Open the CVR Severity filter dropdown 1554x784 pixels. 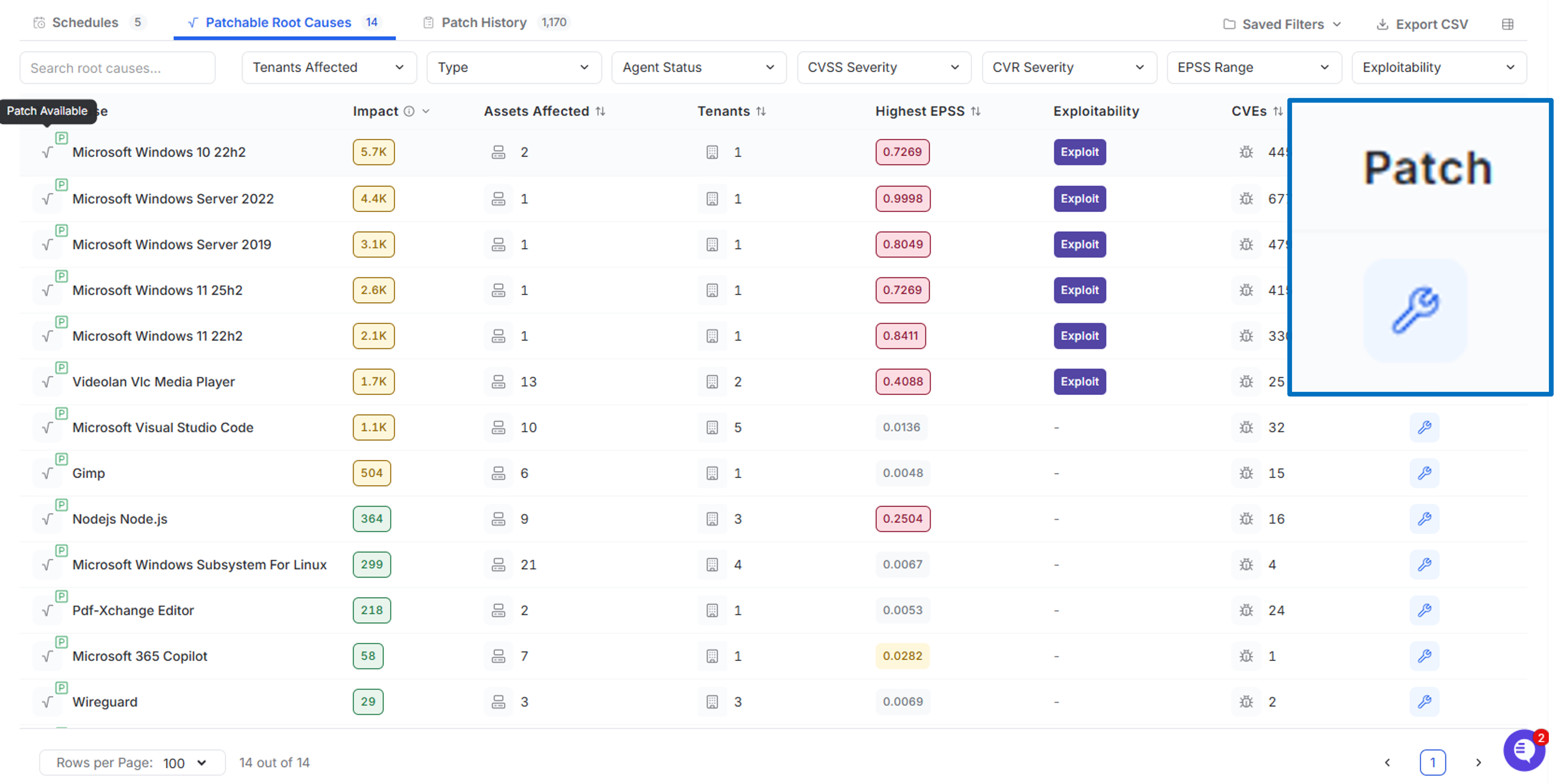(x=1069, y=68)
